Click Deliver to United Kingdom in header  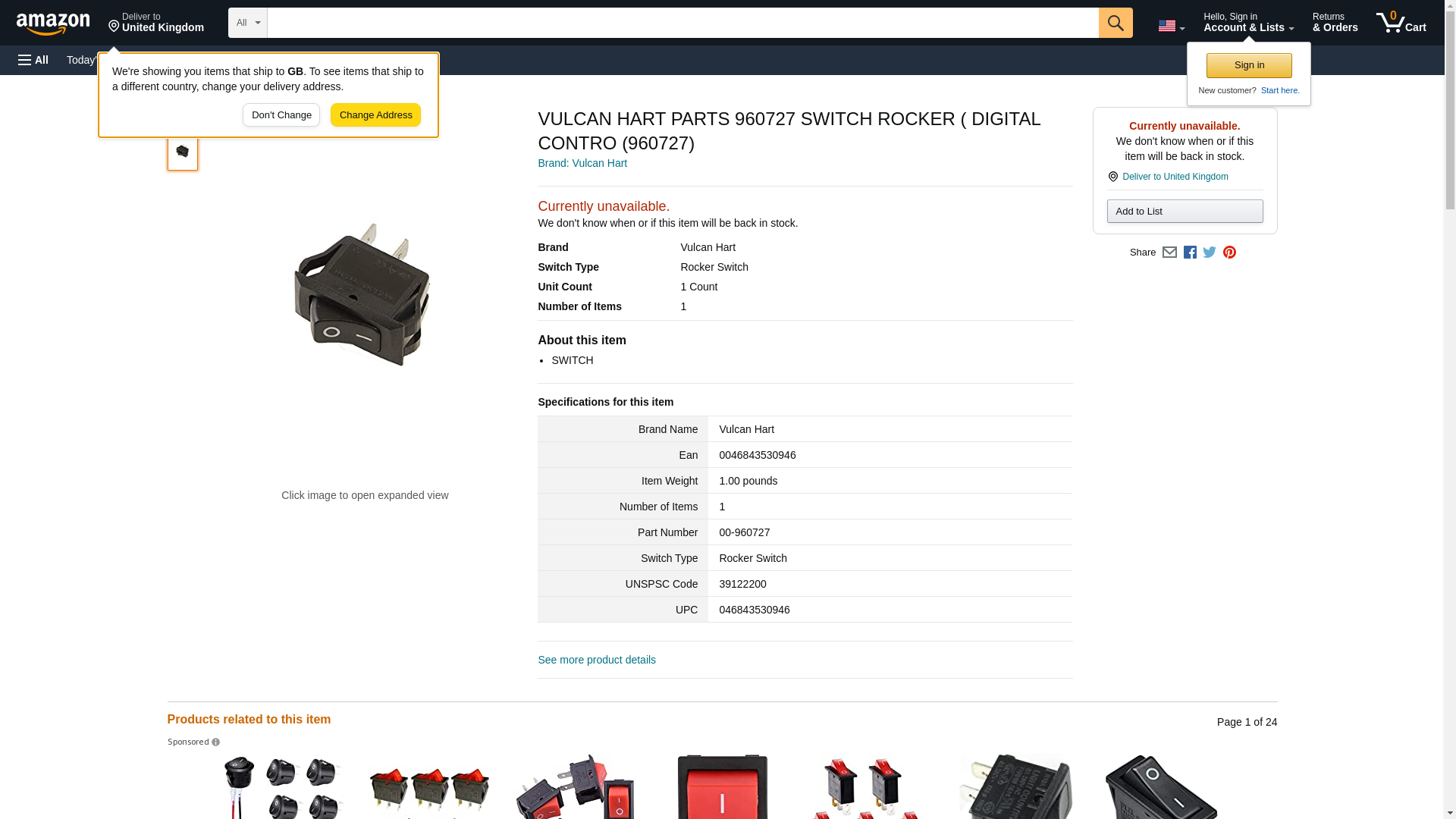156,23
